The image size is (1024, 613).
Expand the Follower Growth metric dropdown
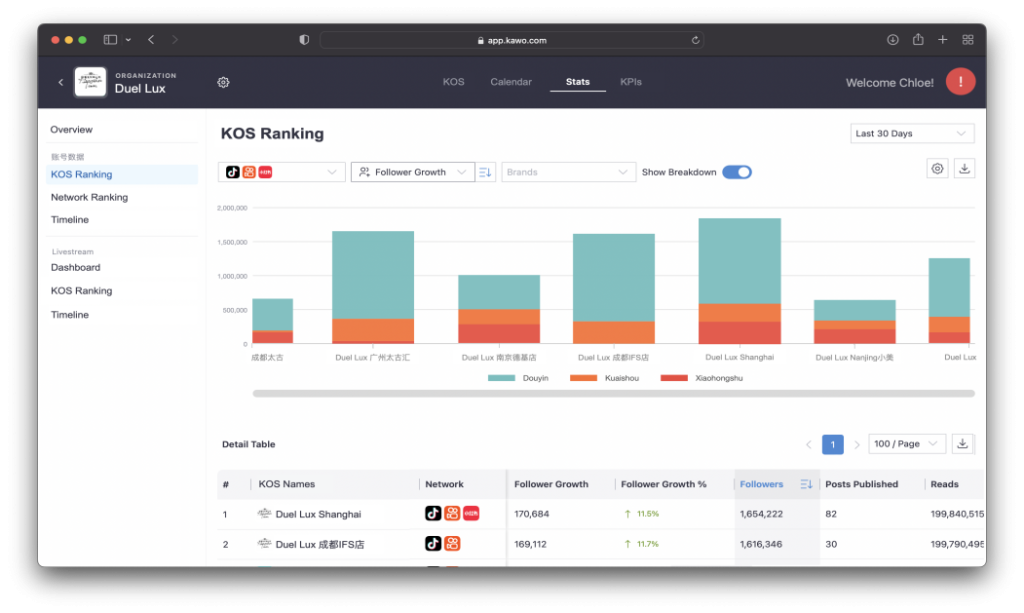(412, 172)
